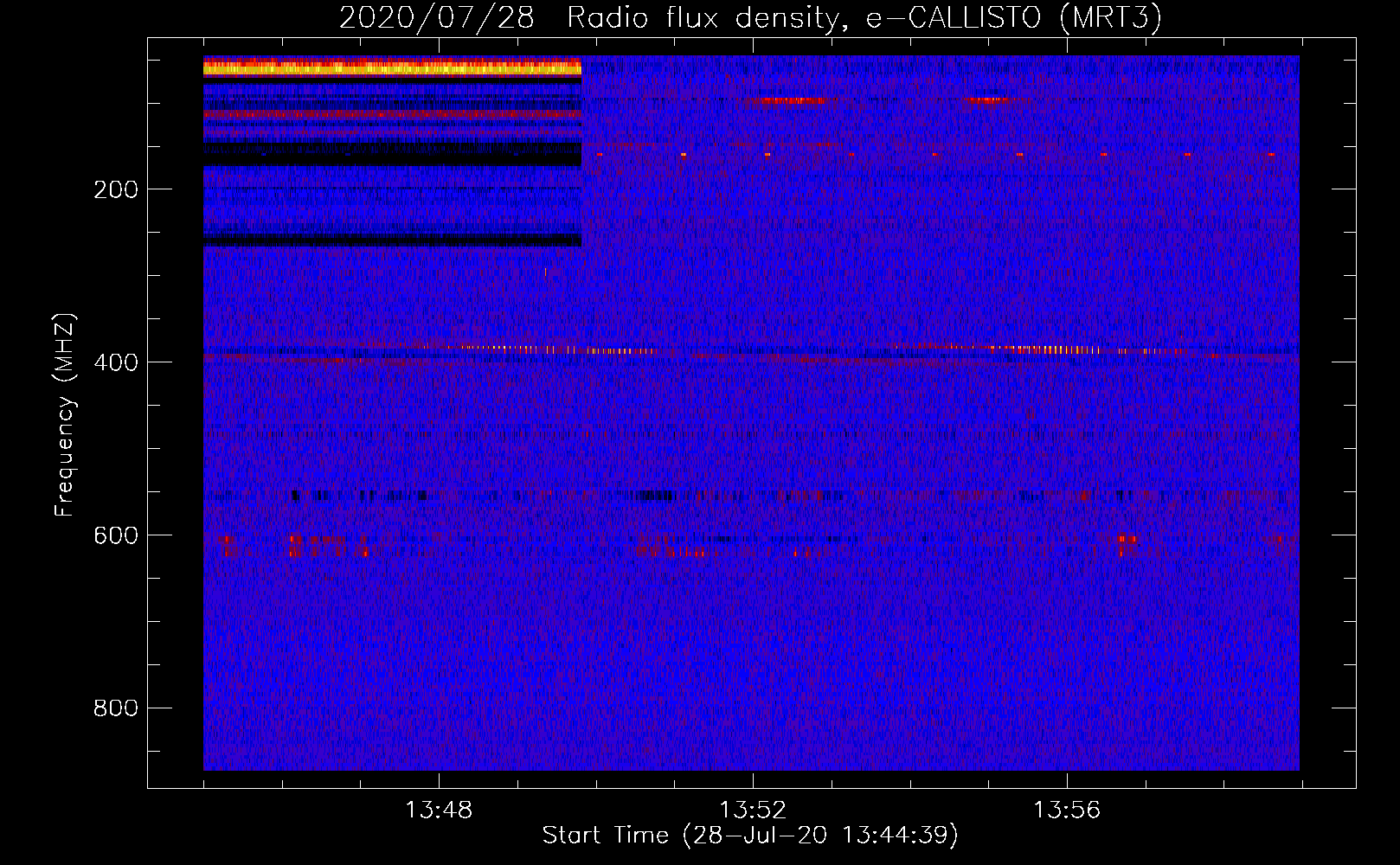
Task: Click the 400 frequency tick label
Action: pyautogui.click(x=116, y=362)
